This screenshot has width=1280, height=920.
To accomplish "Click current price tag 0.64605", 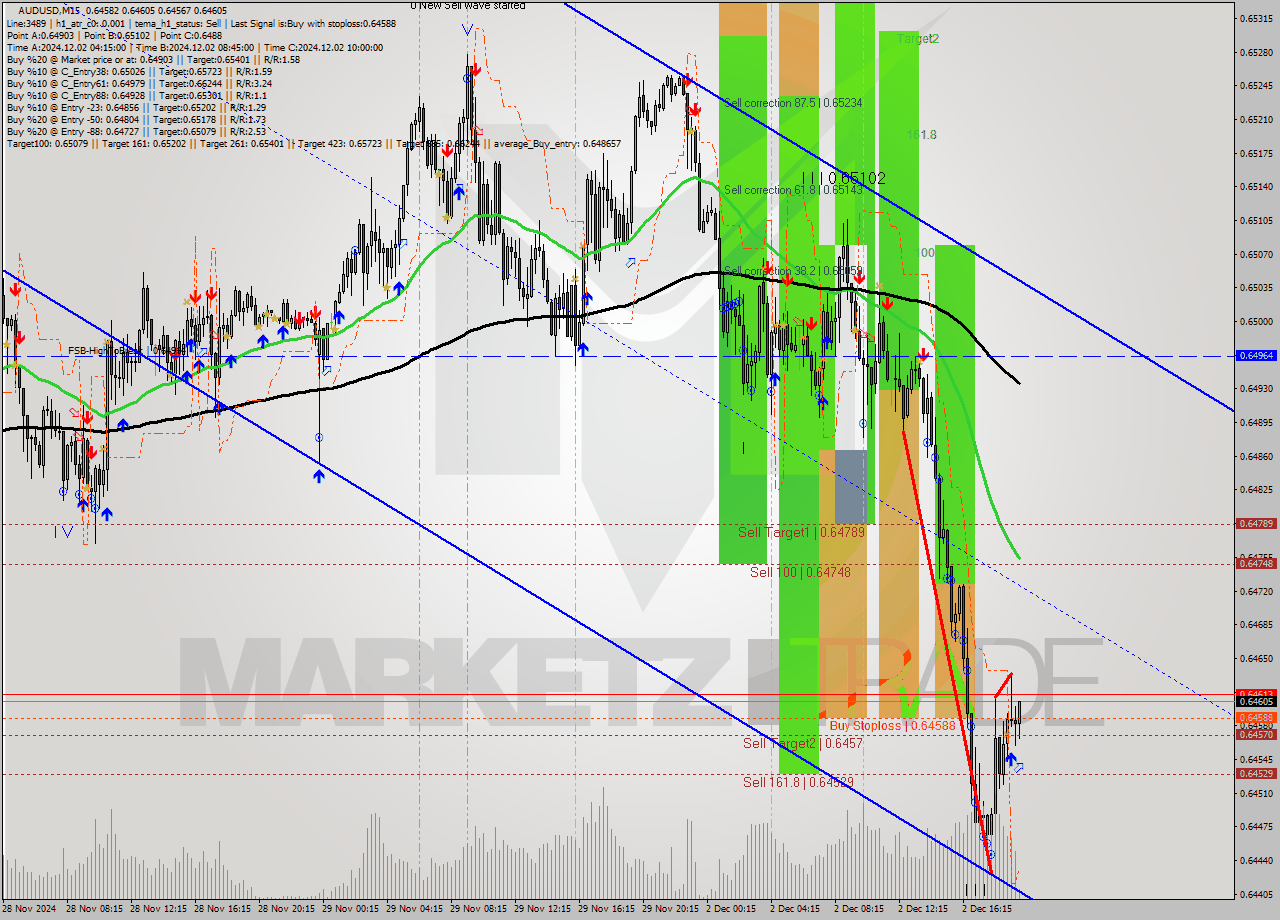I will tap(1256, 702).
